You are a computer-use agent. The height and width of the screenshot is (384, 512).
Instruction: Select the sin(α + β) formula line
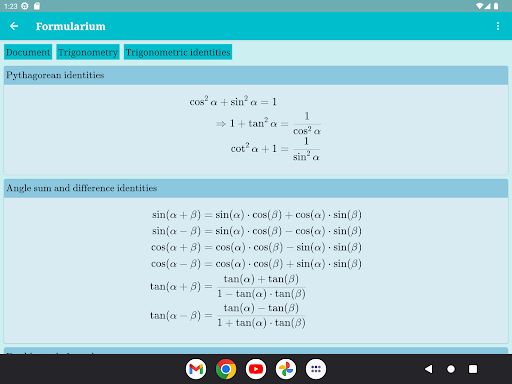(257, 215)
